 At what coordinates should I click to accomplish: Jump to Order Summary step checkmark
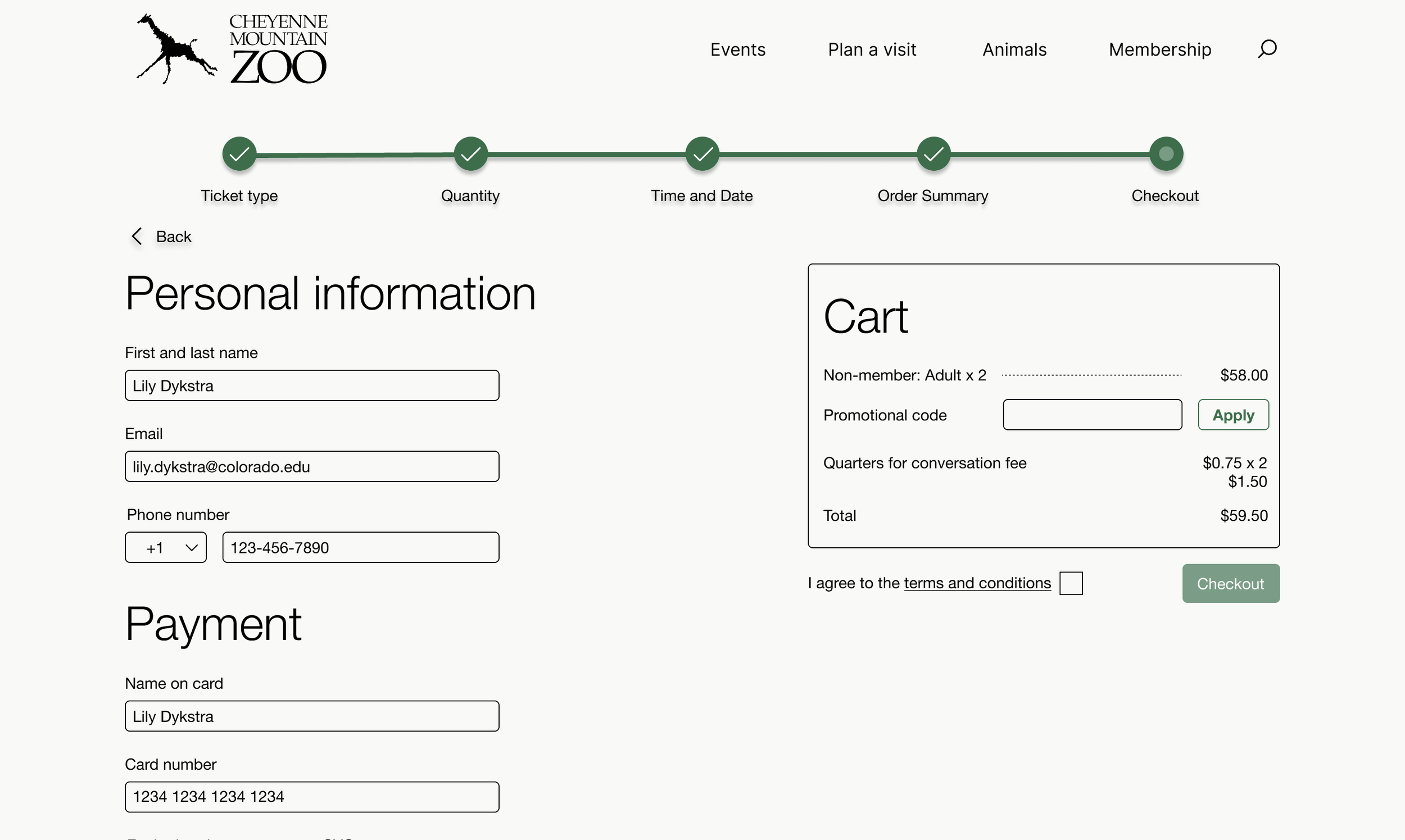click(933, 154)
